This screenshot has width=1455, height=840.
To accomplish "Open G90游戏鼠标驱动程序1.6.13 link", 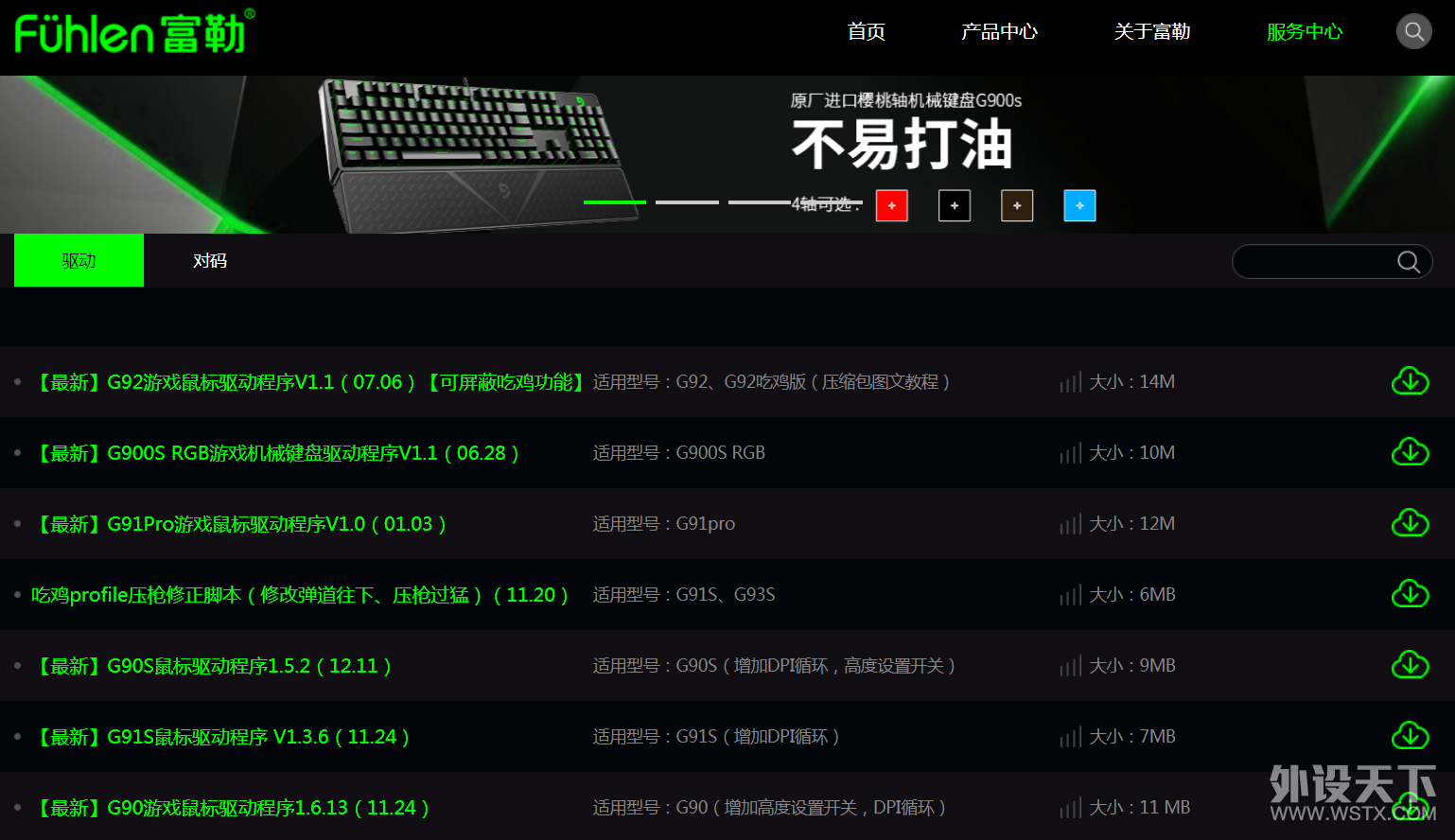I will coord(231,808).
